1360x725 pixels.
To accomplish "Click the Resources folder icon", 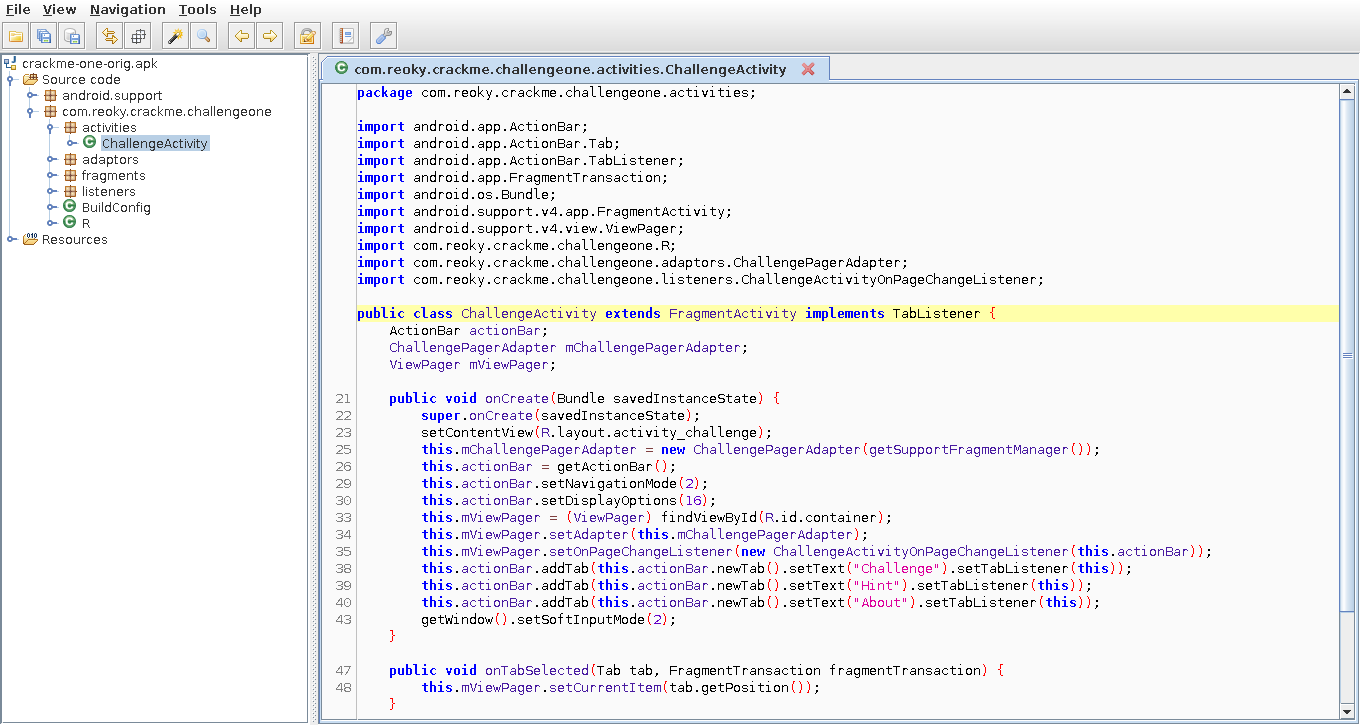I will (x=30, y=240).
